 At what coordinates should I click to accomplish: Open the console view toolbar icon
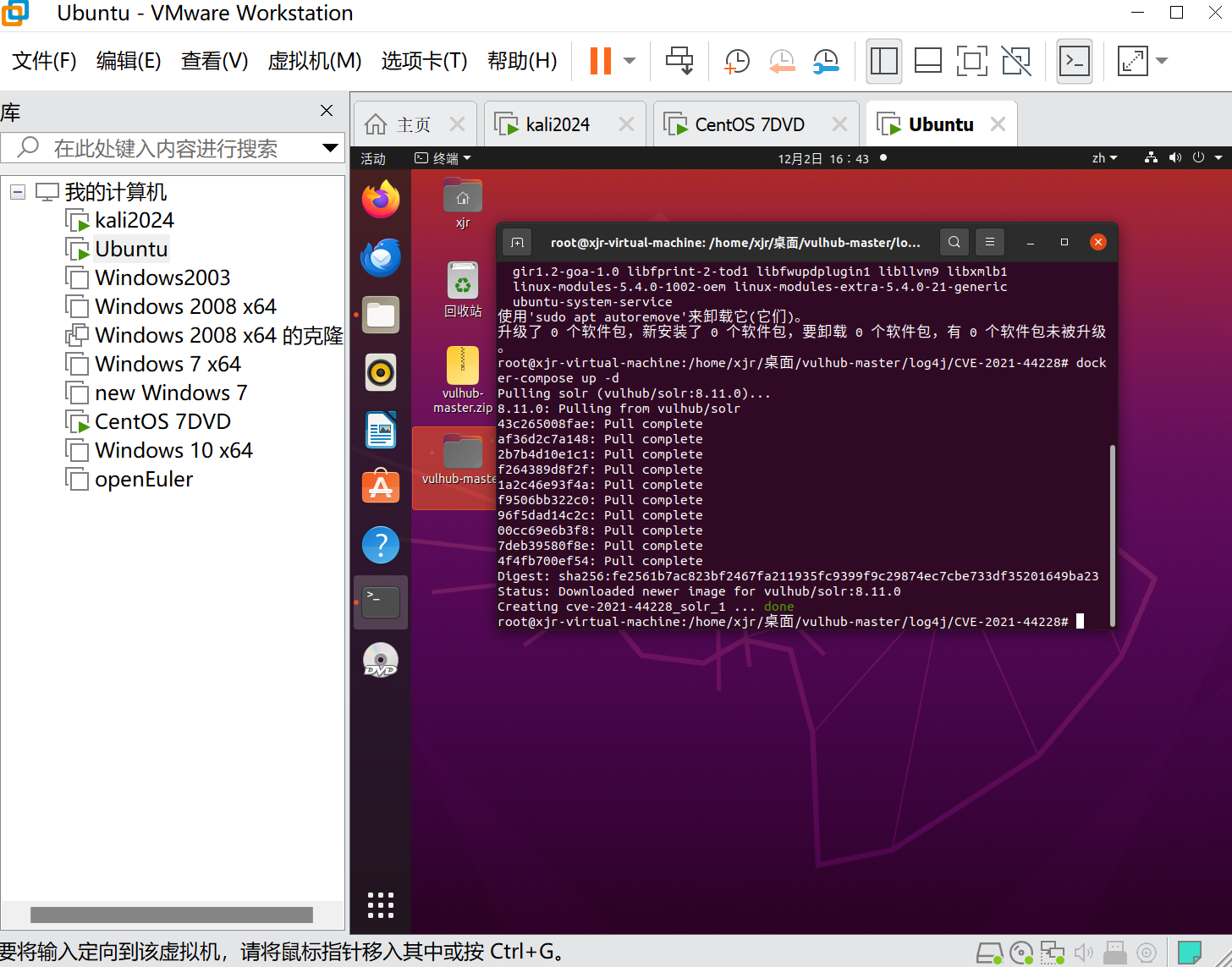click(x=1075, y=60)
